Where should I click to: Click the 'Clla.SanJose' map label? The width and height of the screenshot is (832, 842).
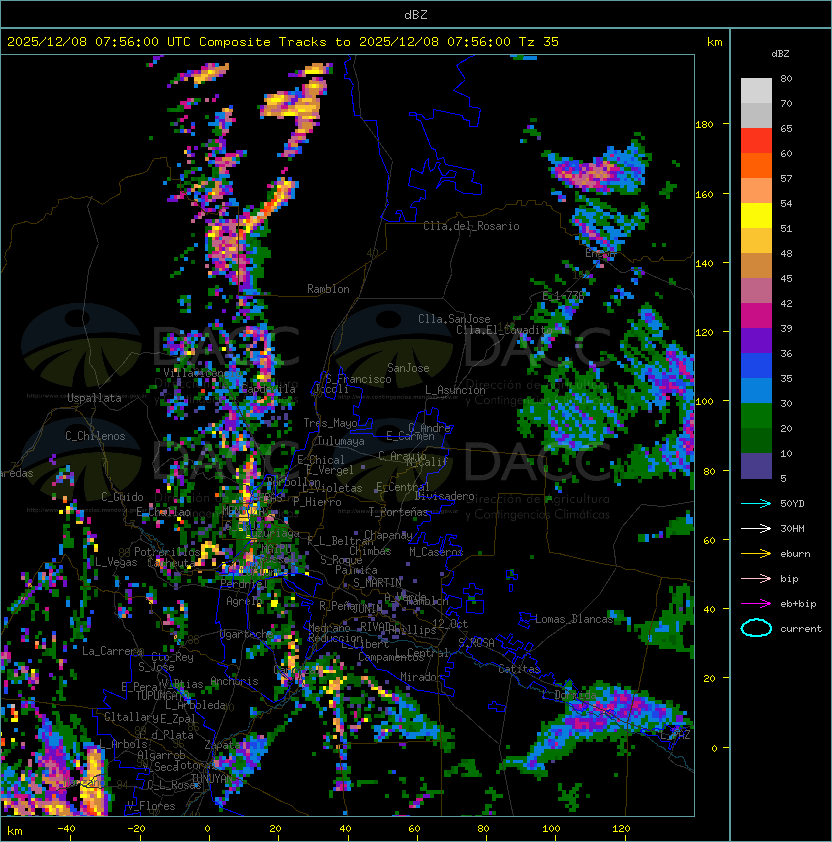[454, 319]
